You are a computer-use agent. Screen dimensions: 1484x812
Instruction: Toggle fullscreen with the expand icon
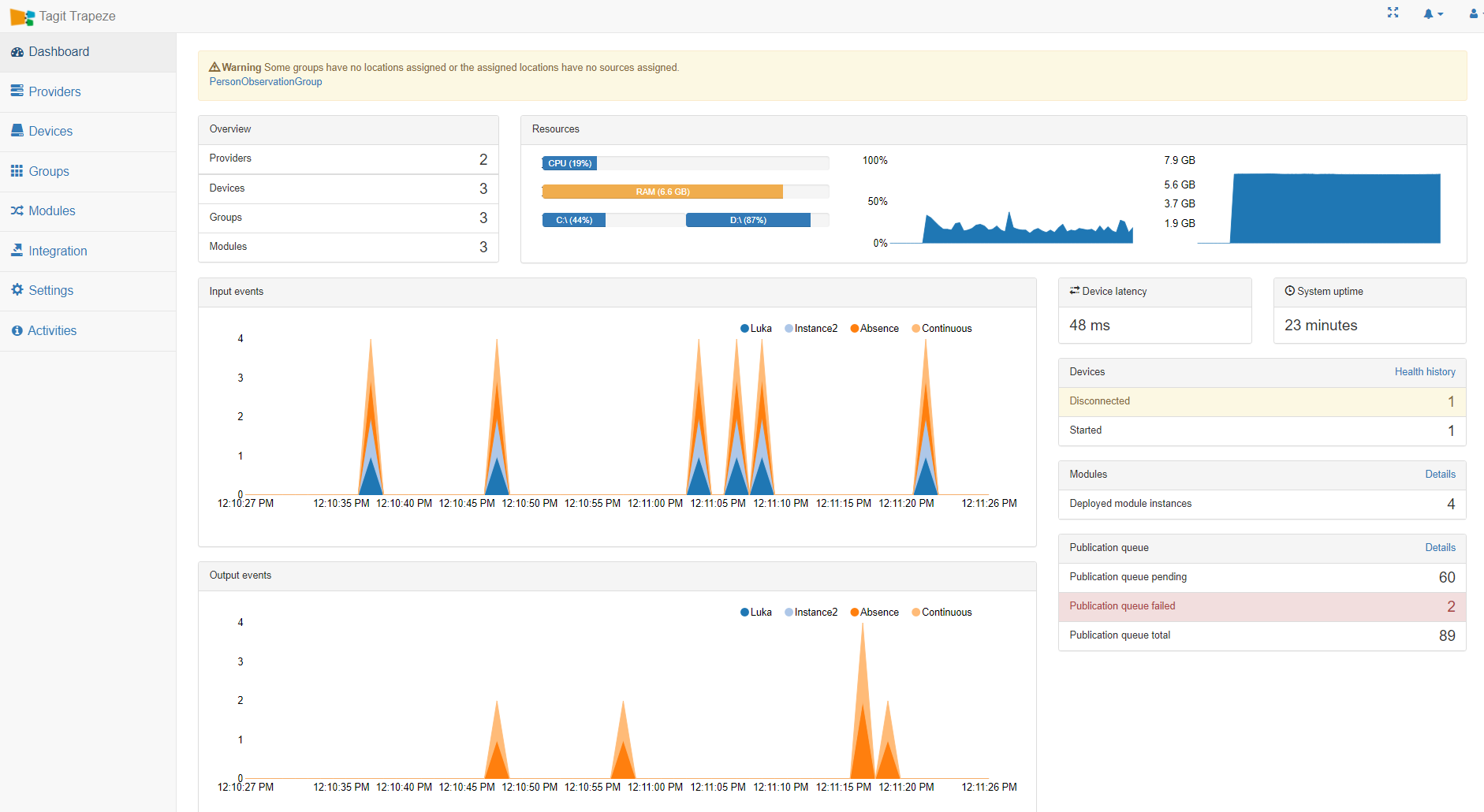tap(1393, 13)
